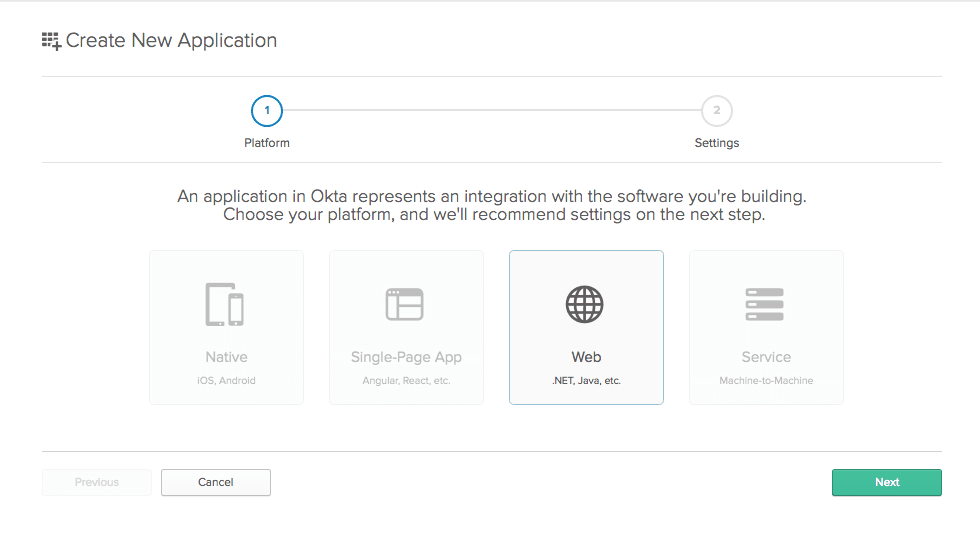
Task: Click the Native card title
Action: [x=226, y=357]
